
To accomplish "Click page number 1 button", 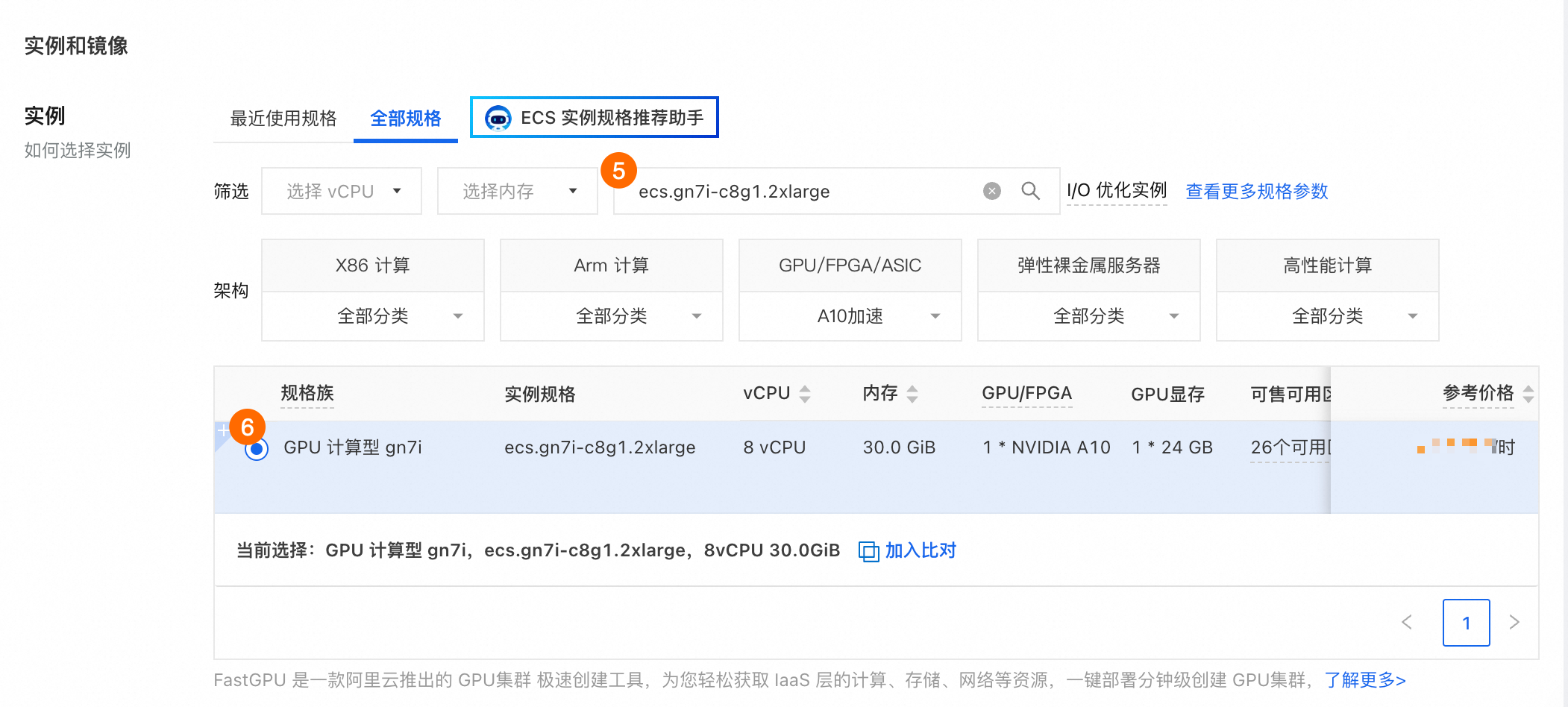I will pyautogui.click(x=1467, y=623).
